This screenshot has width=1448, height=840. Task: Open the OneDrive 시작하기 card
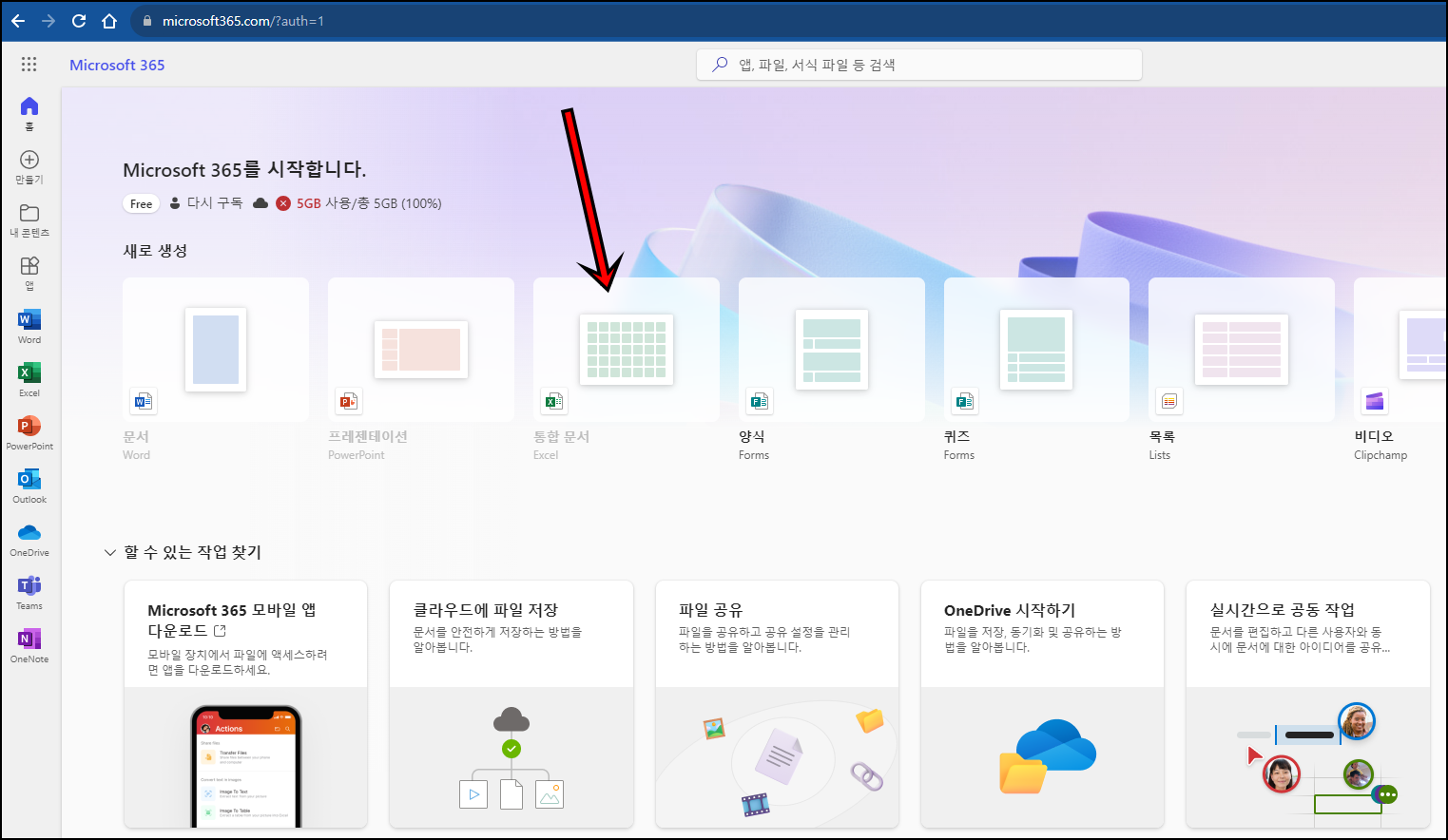[1042, 704]
